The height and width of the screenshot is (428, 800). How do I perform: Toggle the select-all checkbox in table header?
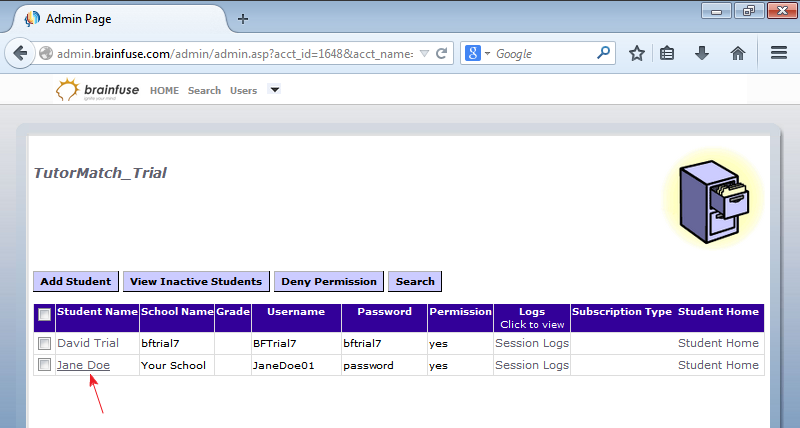(44, 314)
